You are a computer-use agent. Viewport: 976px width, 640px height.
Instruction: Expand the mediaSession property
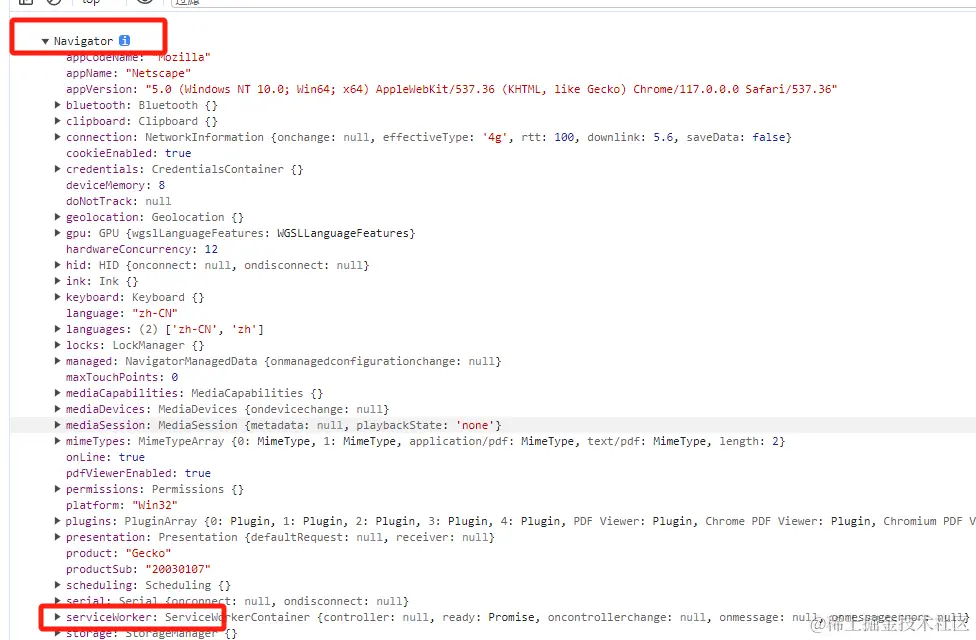57,425
